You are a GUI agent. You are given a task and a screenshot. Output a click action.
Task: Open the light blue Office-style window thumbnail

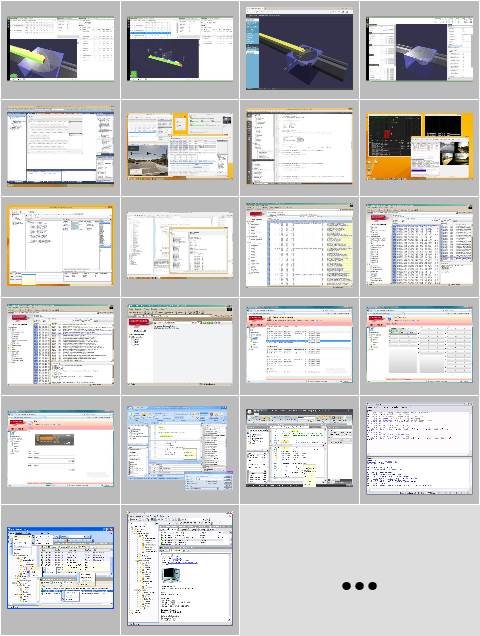(180, 448)
